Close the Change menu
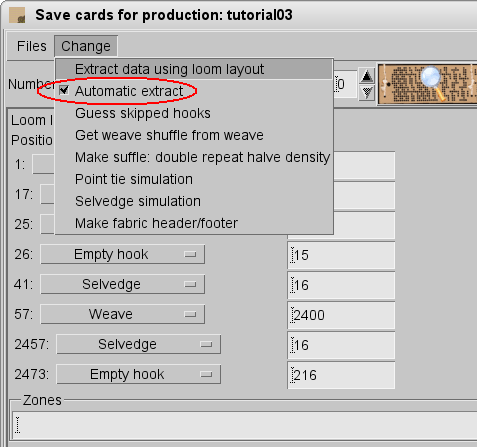This screenshot has height=447, width=477. (86, 46)
